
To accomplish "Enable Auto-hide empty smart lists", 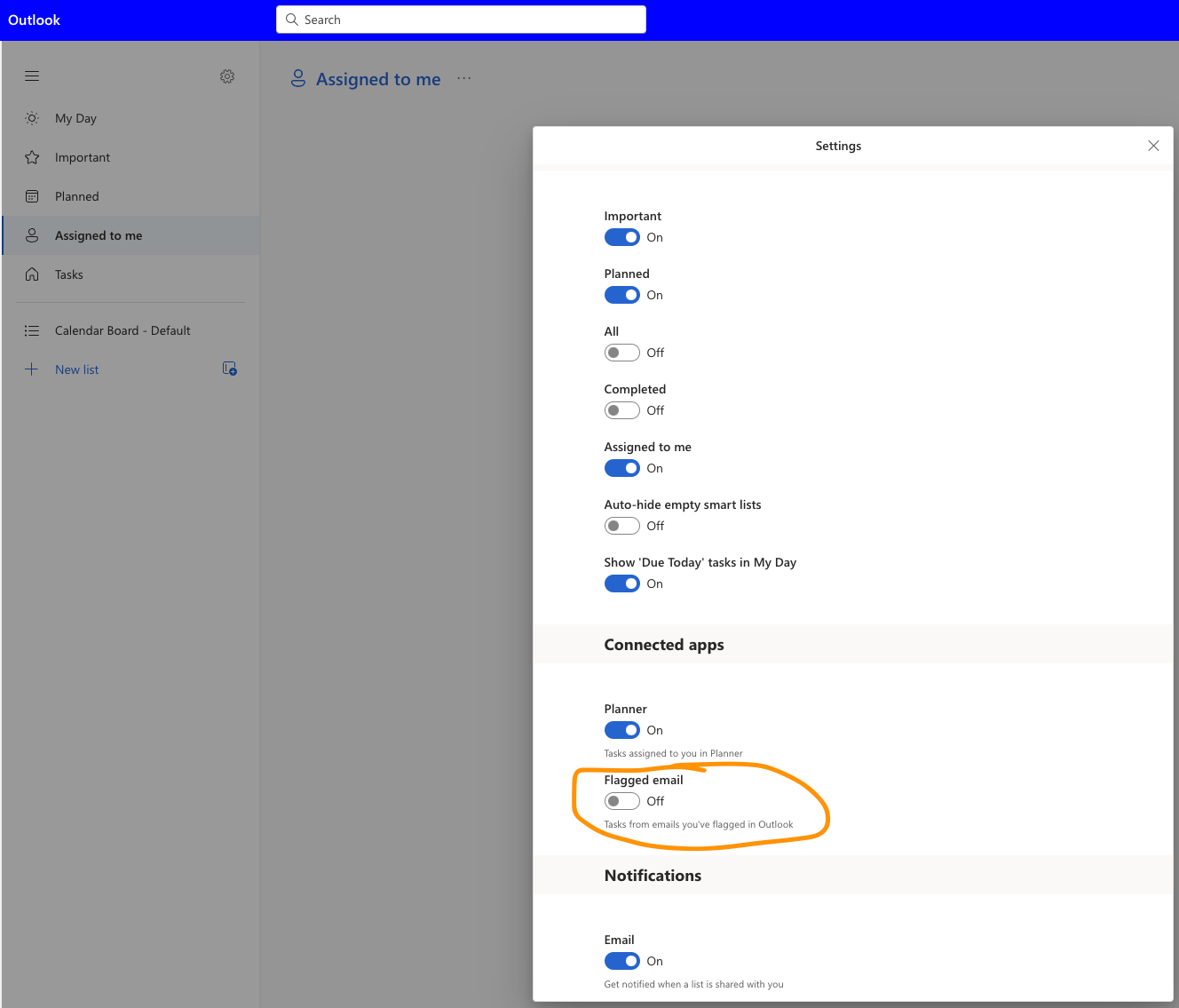I will 621,525.
